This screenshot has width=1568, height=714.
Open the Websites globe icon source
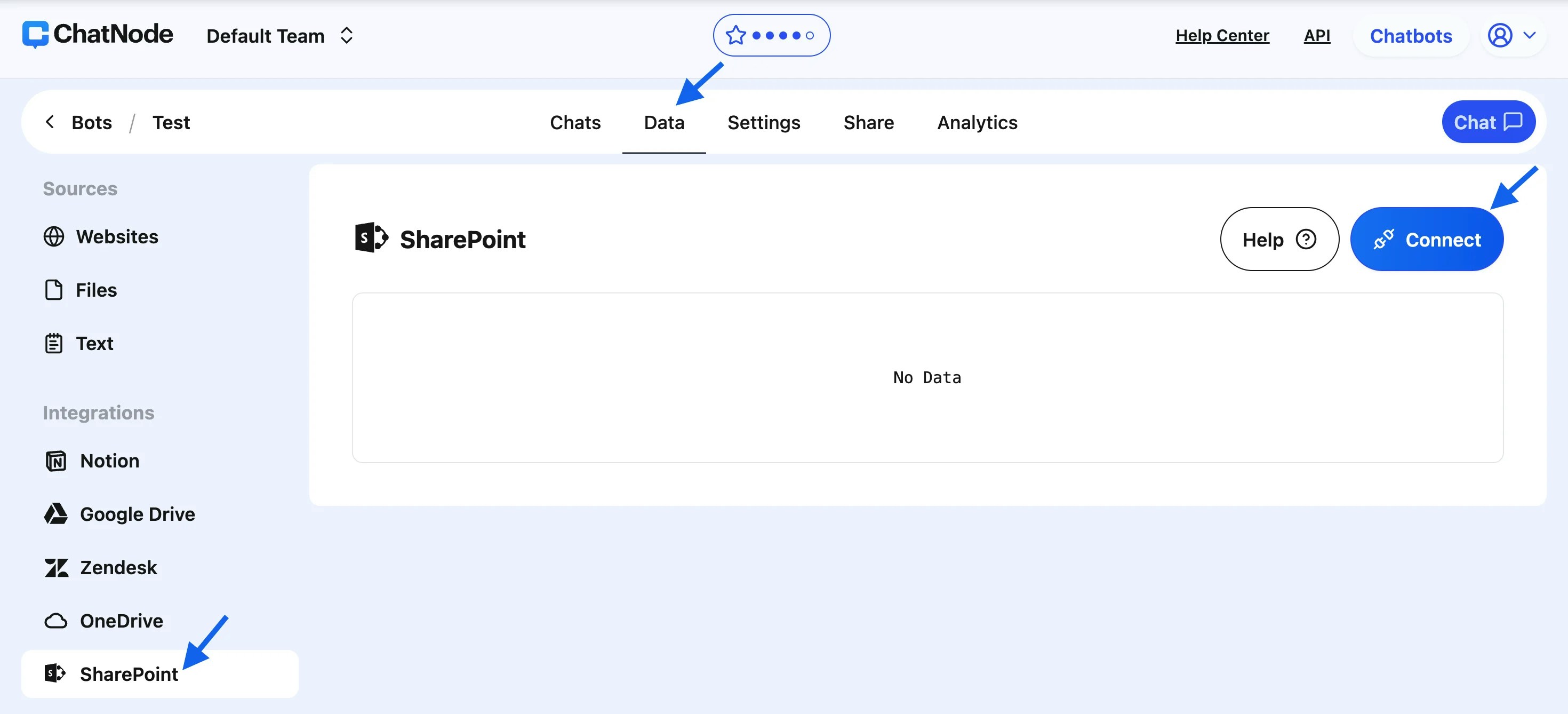tap(53, 236)
